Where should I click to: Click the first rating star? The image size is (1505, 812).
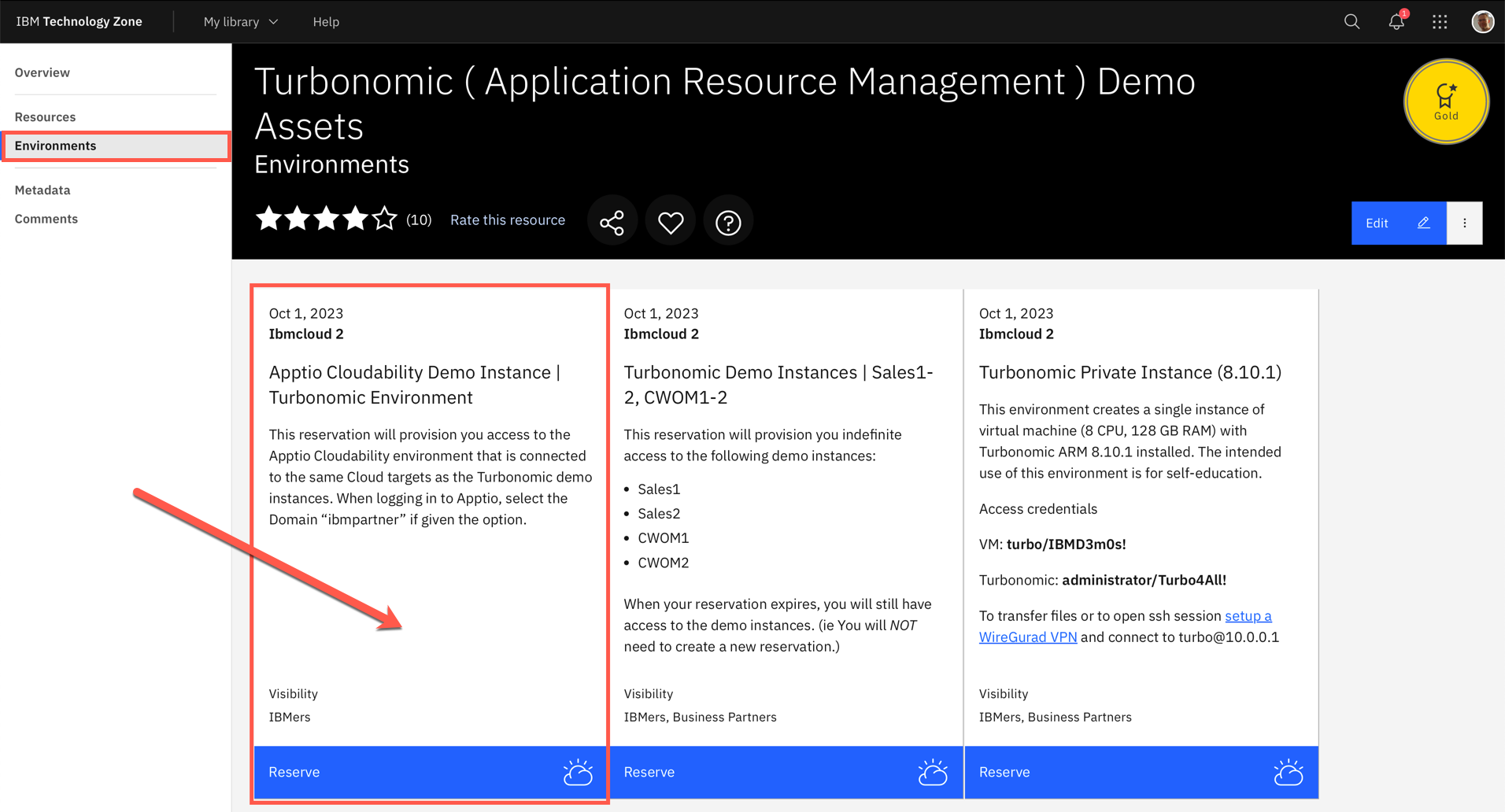coord(268,219)
